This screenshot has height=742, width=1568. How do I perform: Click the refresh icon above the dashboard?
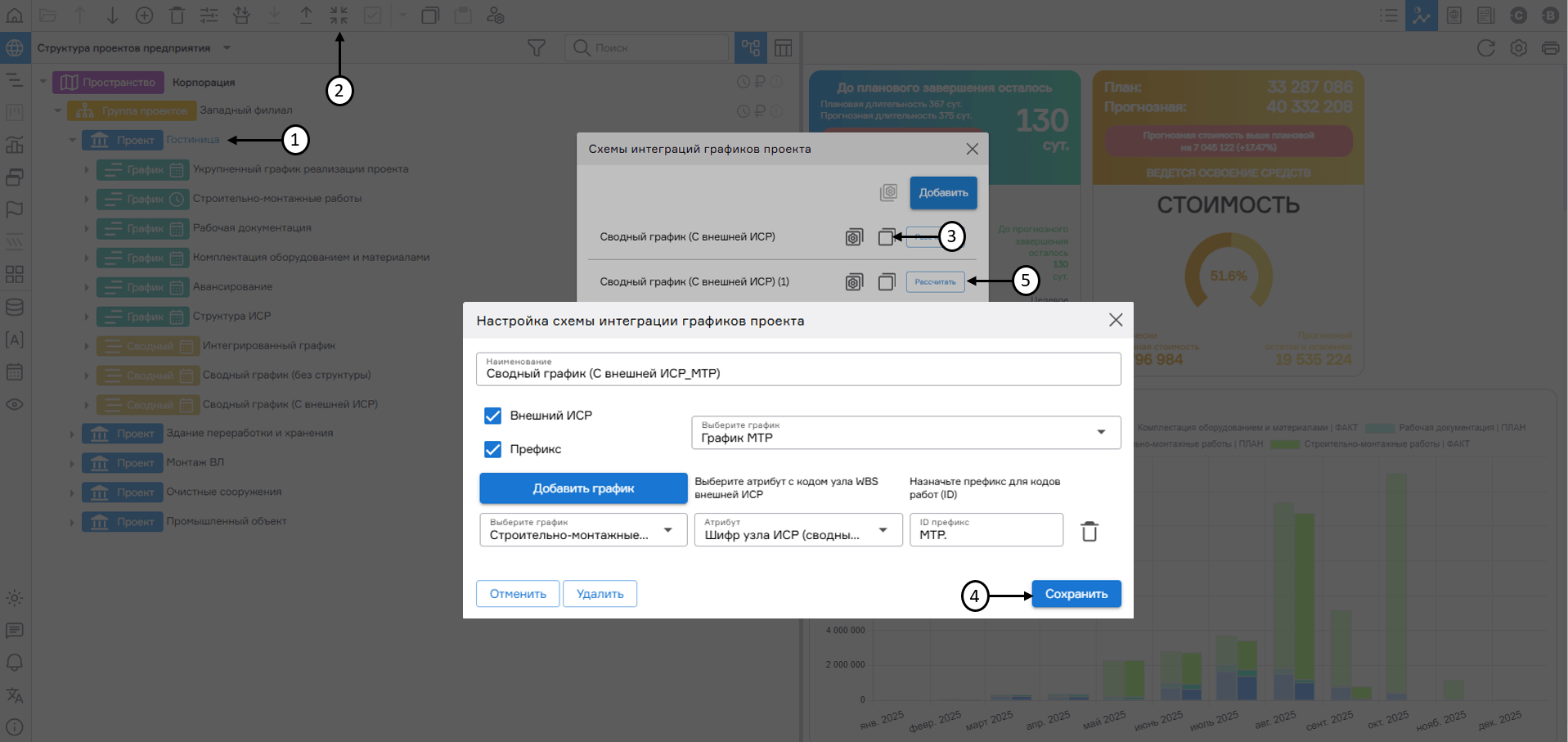pos(1485,48)
